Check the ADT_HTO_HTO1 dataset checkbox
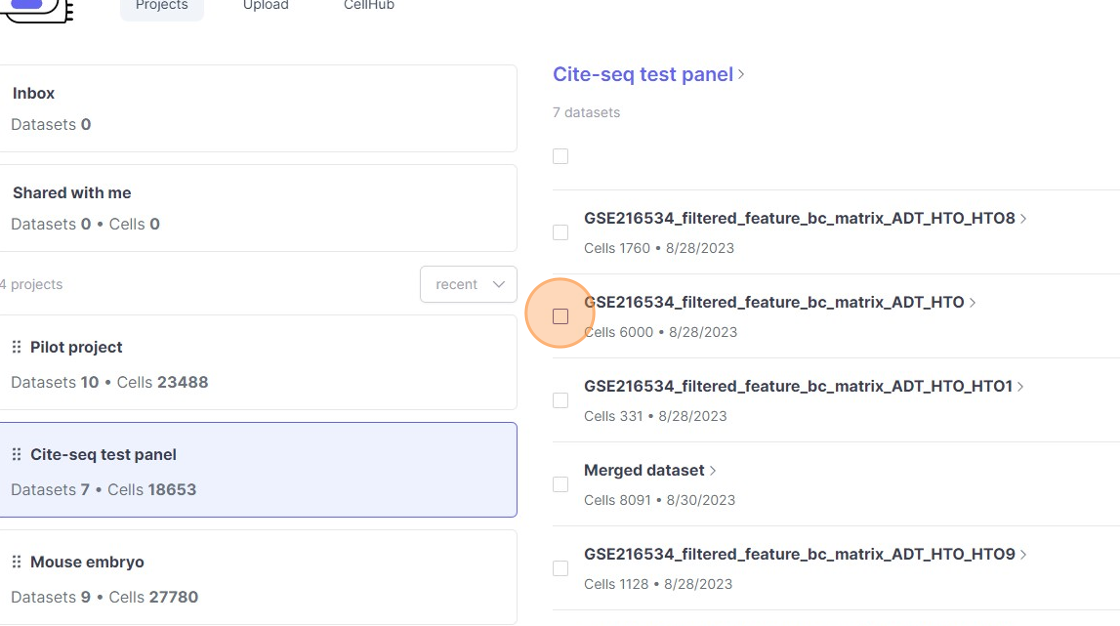 560,400
